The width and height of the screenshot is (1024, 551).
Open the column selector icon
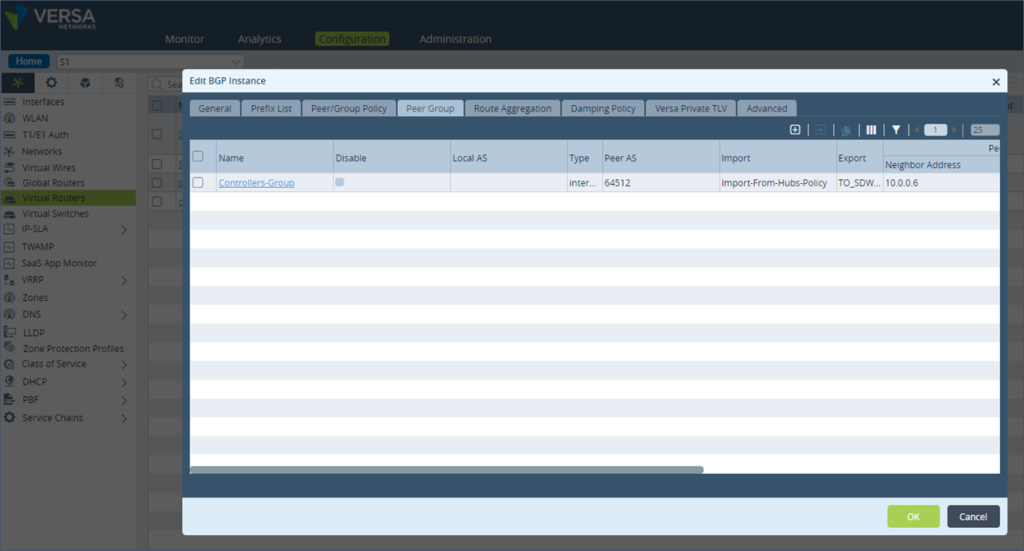click(x=871, y=130)
